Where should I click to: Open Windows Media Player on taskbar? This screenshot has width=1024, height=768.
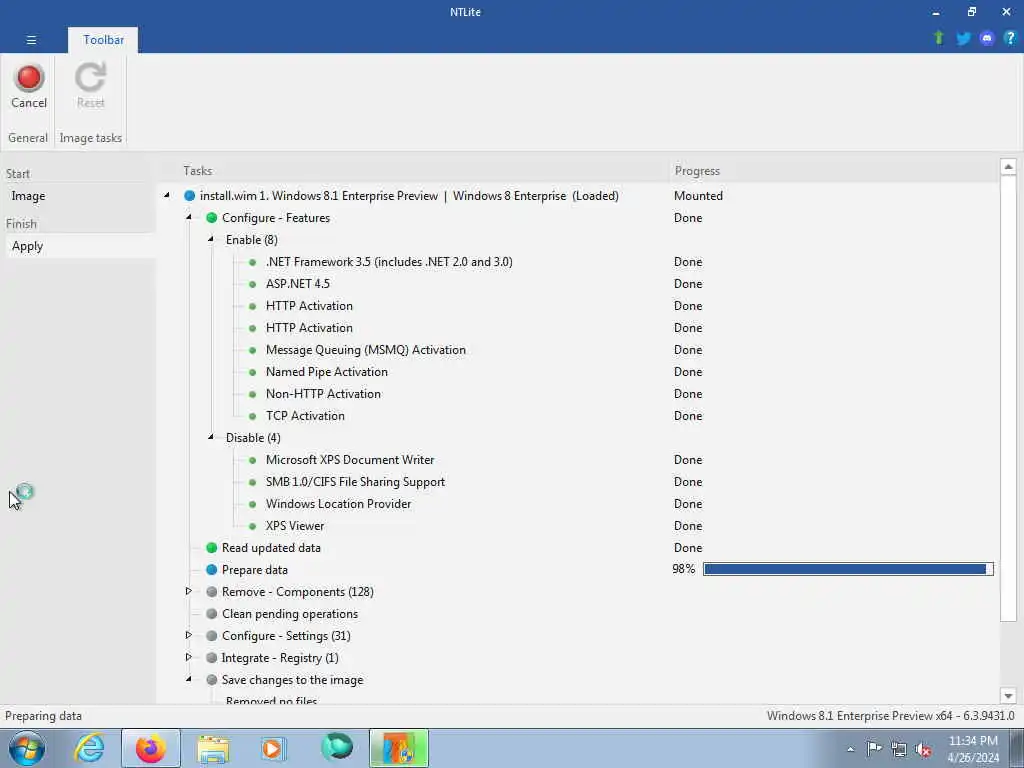coord(274,748)
